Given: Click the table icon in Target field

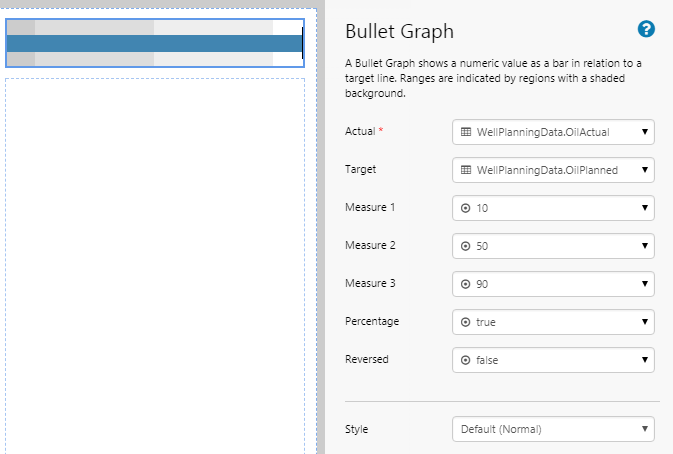Looking at the screenshot, I should [466, 170].
